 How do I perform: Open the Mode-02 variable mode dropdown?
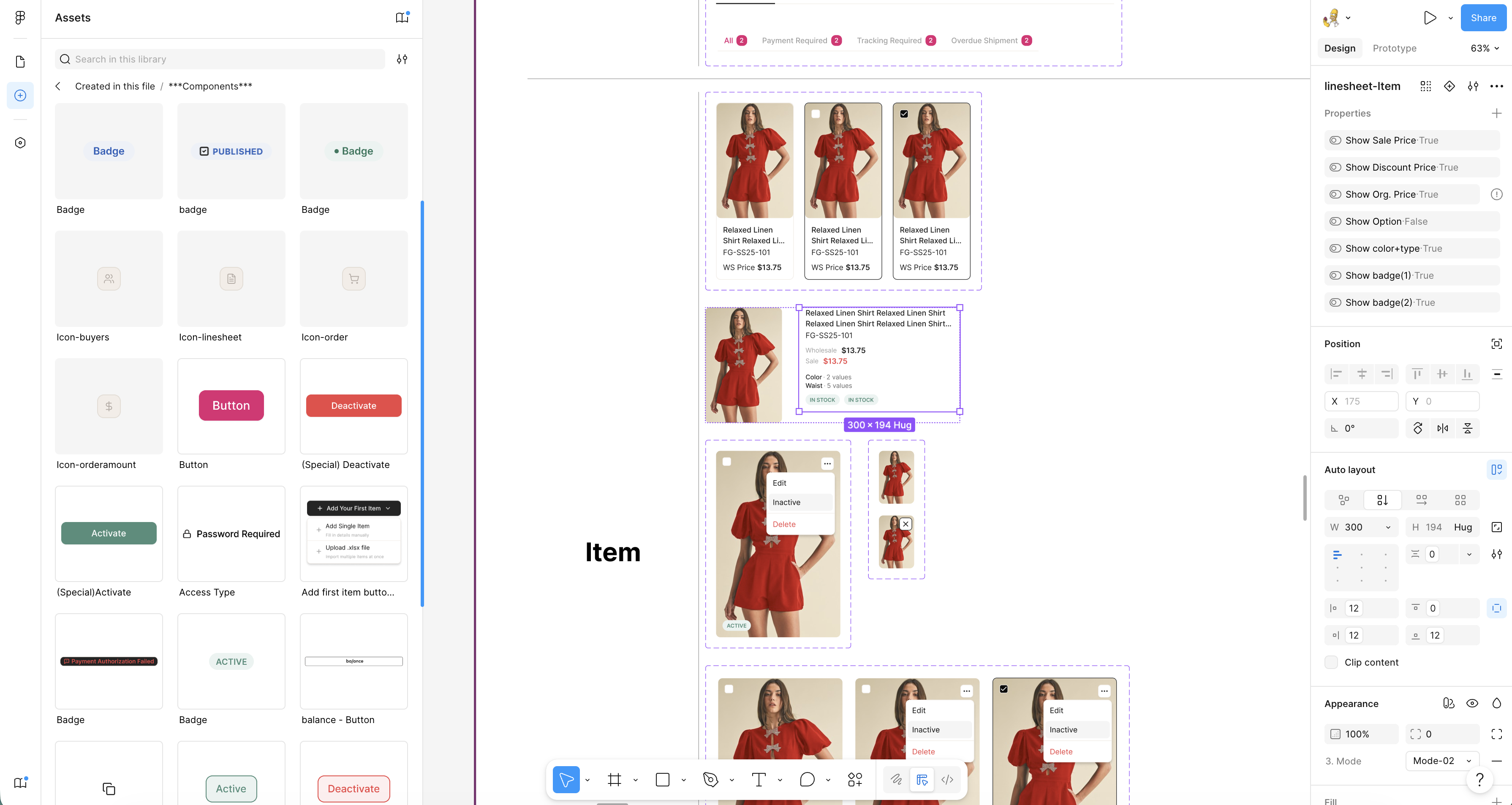1442,761
